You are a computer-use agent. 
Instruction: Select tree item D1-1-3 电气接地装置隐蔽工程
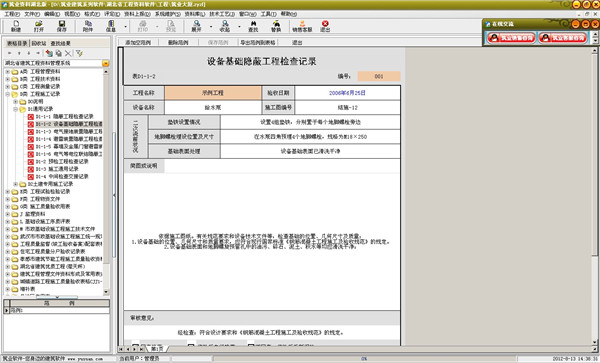69,132
